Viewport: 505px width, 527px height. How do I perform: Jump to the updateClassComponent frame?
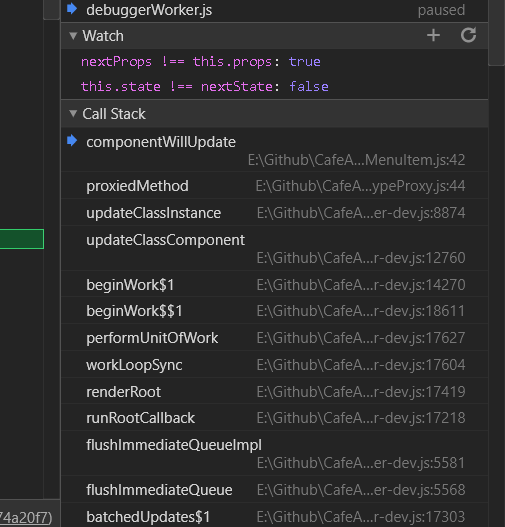[x=275, y=248]
